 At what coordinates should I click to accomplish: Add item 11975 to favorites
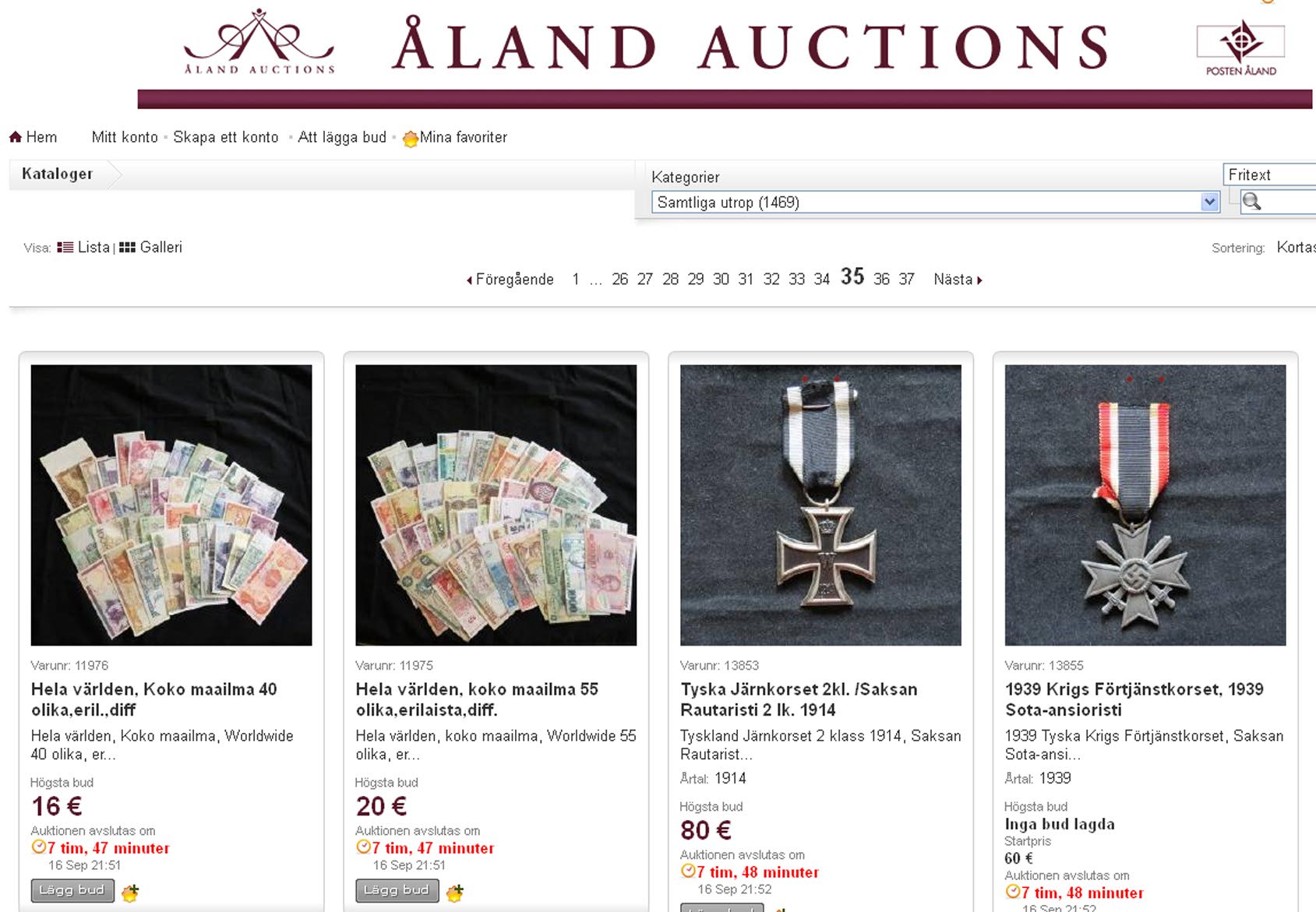pos(455,892)
